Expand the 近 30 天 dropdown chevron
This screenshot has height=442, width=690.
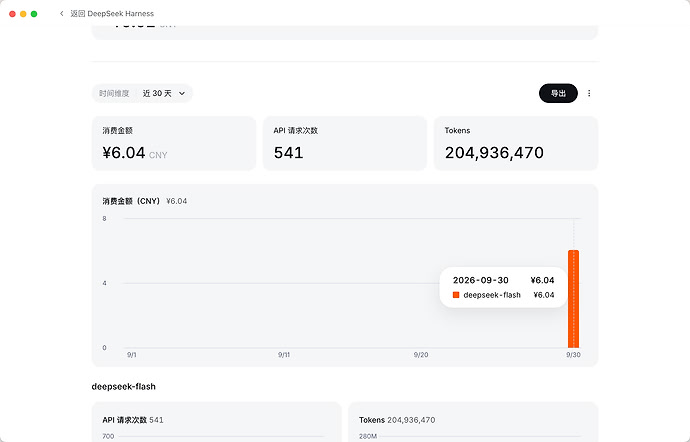182,93
